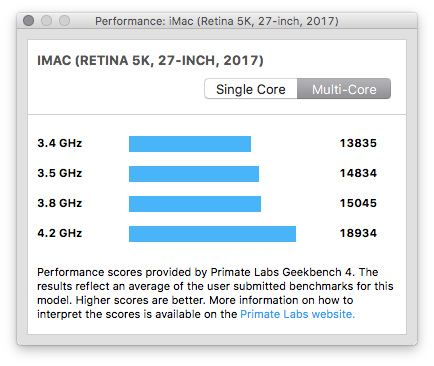Image resolution: width=434 pixels, height=366 pixels.
Task: Click the blue bar for 3.8 GHz
Action: [x=195, y=204]
